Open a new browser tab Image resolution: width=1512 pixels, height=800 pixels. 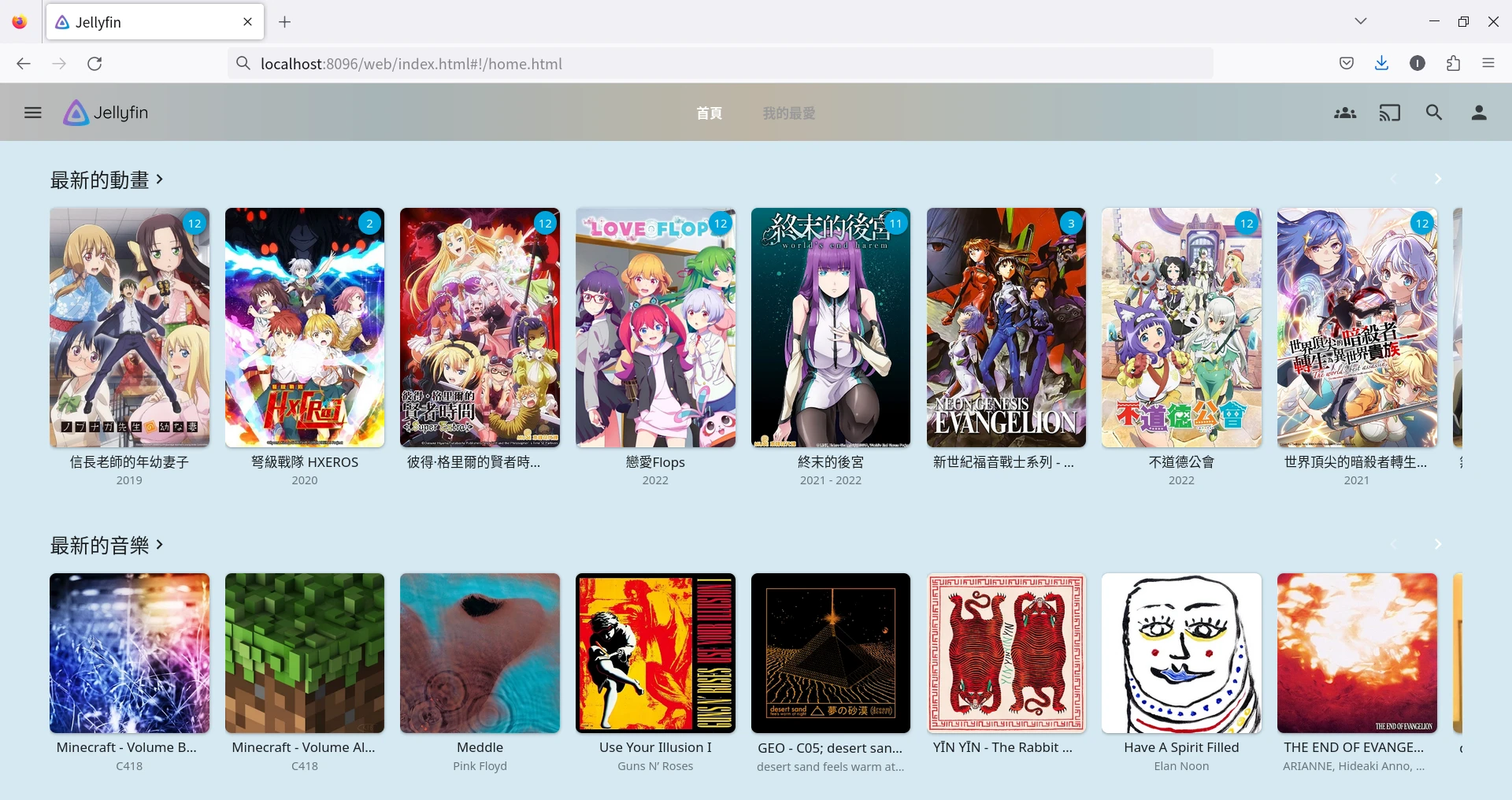(x=285, y=22)
